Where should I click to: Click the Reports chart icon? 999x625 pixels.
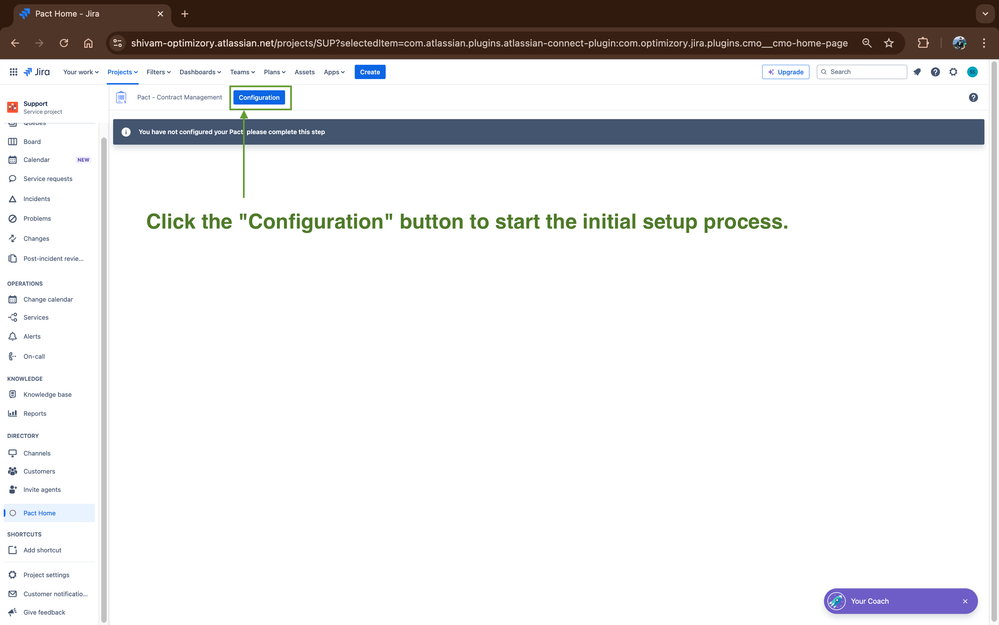coord(12,413)
